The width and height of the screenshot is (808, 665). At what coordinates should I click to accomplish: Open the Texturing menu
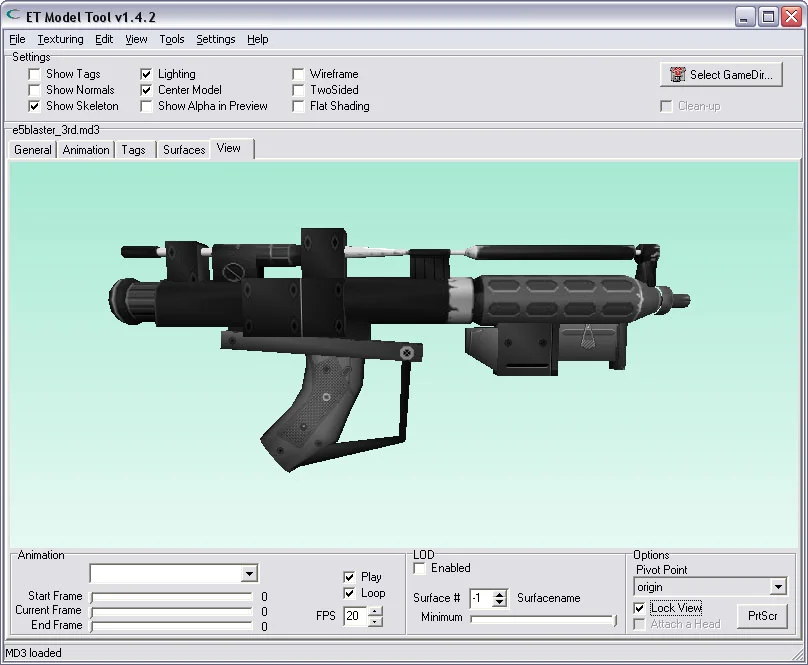click(60, 39)
